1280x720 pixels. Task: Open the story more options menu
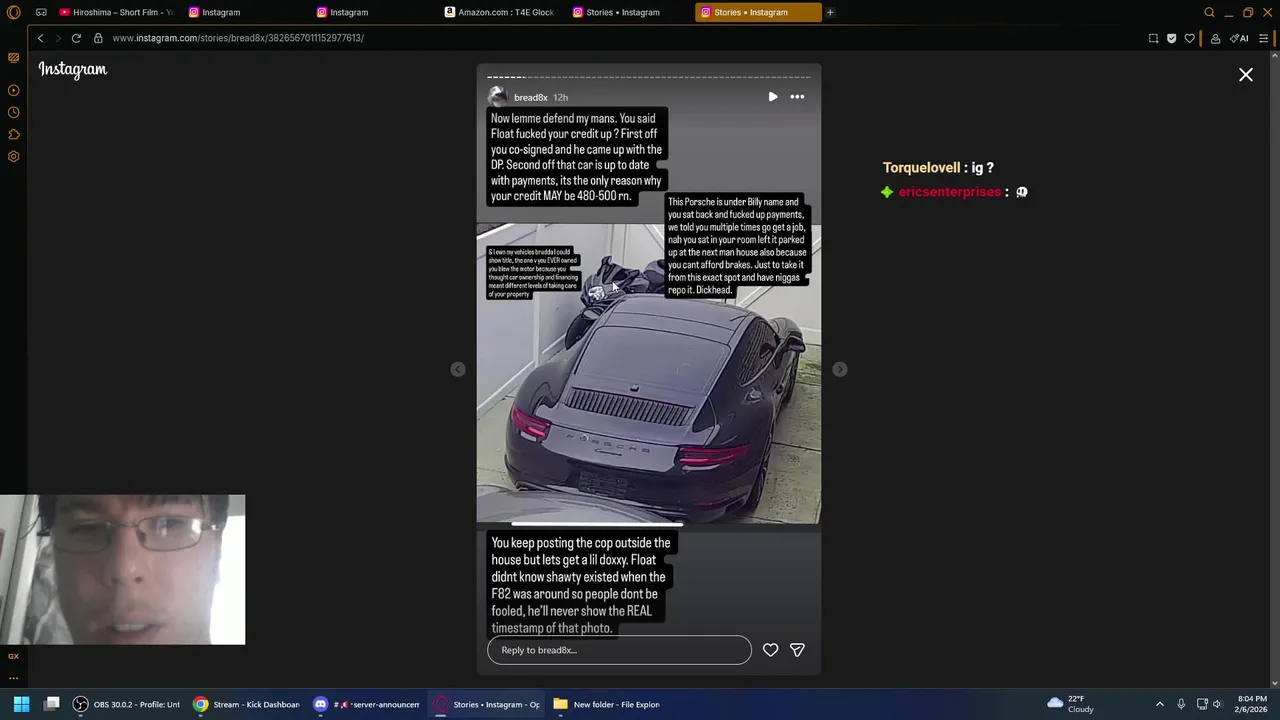tap(797, 97)
